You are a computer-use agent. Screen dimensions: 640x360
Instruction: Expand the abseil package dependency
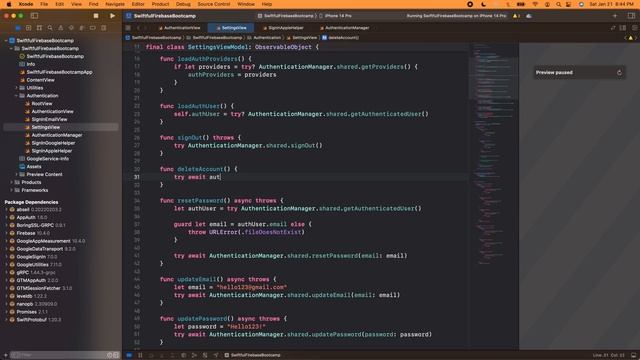tap(6, 209)
